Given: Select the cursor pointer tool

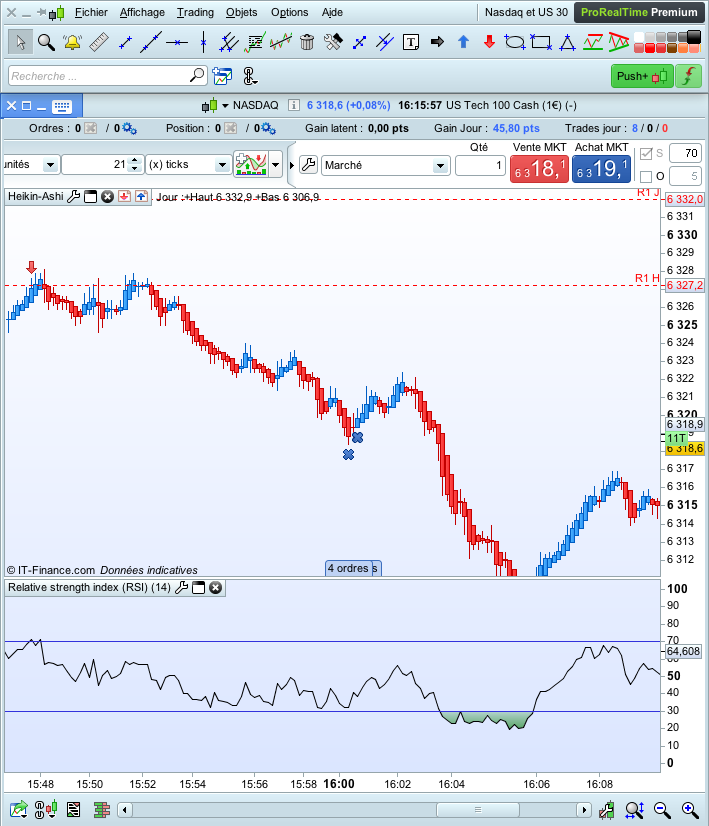Looking at the screenshot, I should pyautogui.click(x=21, y=42).
